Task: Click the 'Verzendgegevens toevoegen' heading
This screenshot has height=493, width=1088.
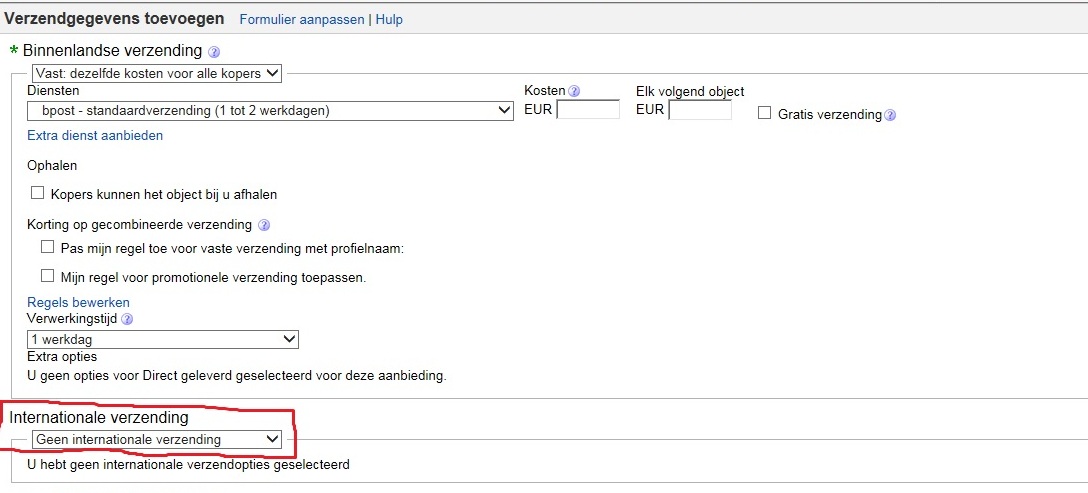Action: 116,19
